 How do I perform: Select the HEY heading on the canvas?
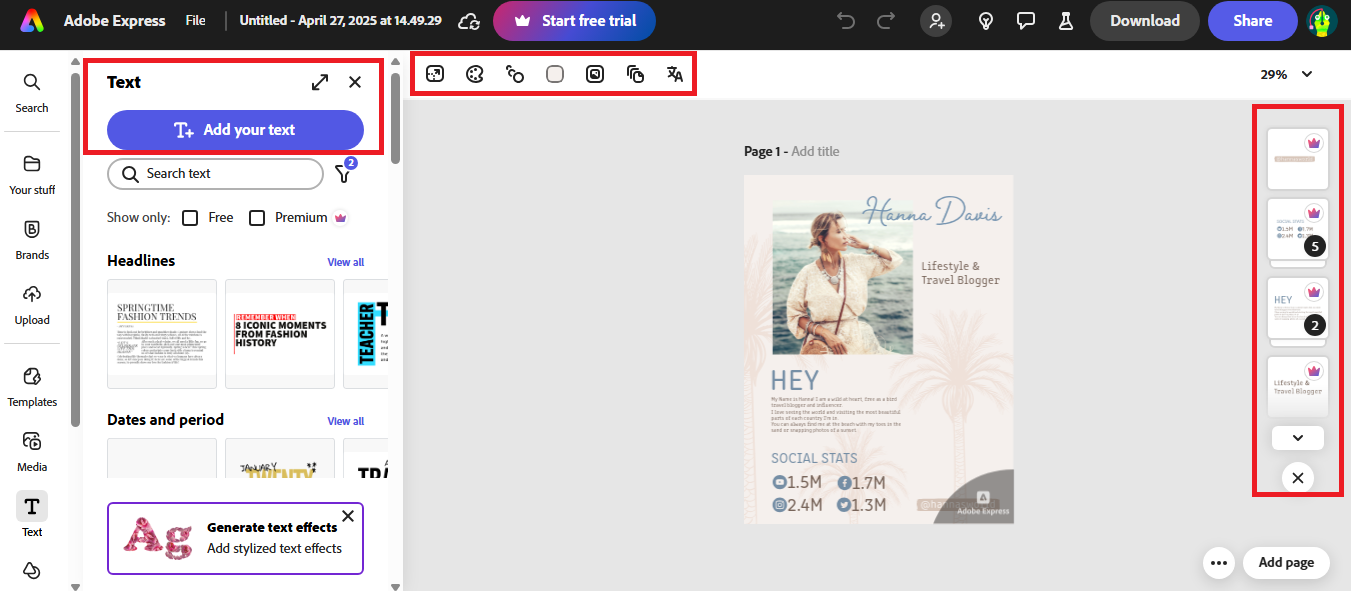(x=795, y=380)
